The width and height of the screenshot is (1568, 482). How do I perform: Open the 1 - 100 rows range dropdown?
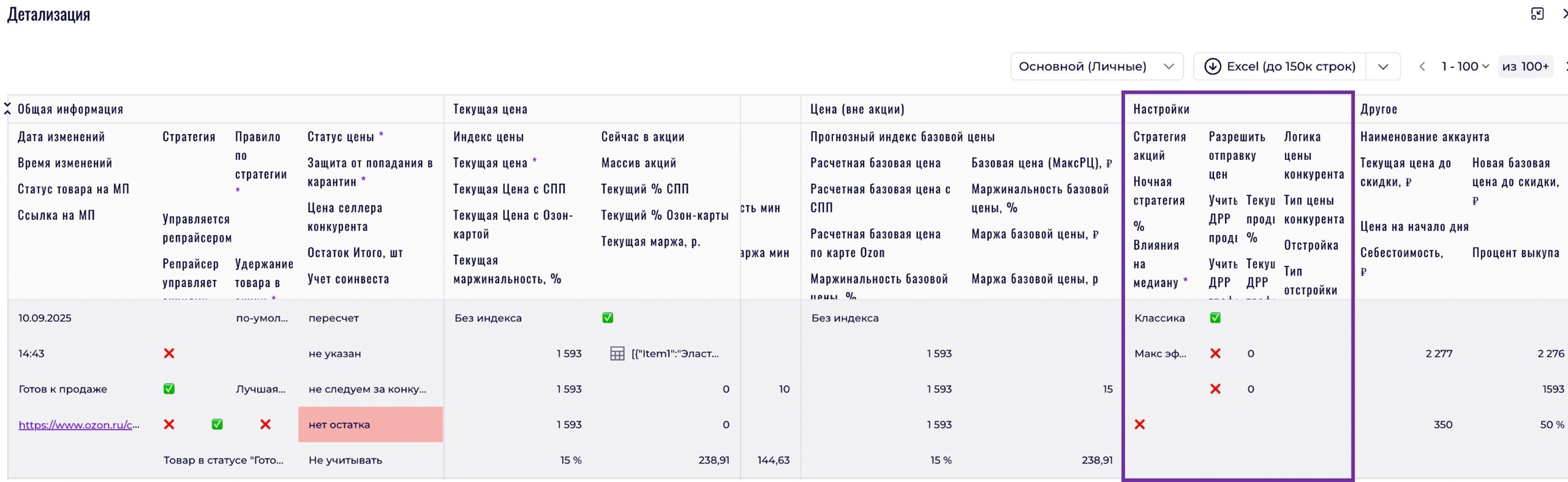click(1465, 66)
